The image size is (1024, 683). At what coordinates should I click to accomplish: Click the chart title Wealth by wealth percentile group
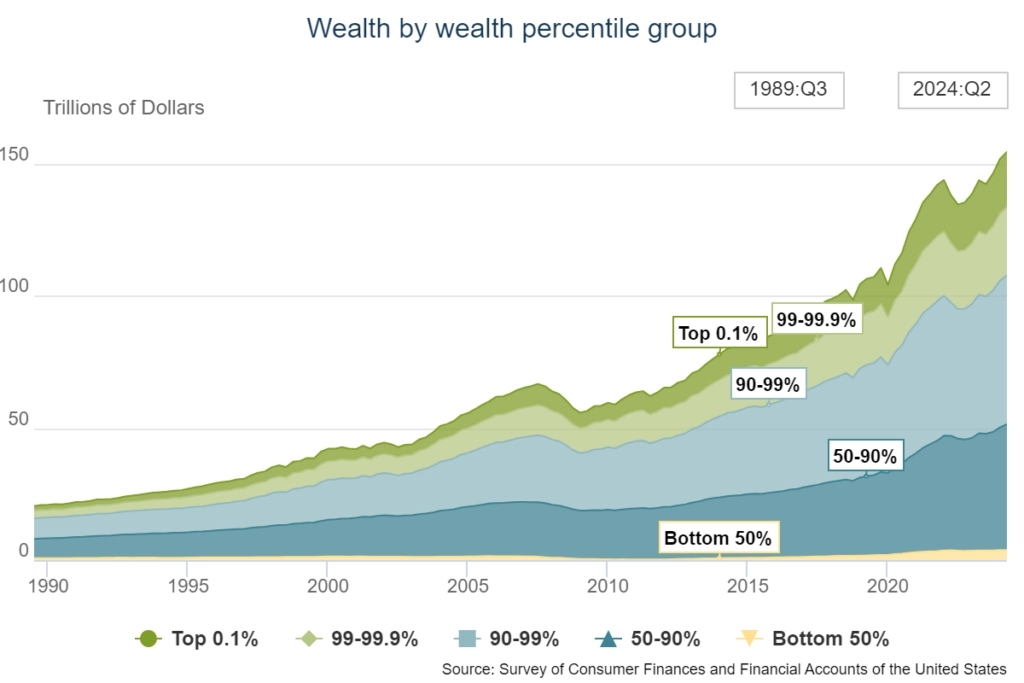point(512,29)
